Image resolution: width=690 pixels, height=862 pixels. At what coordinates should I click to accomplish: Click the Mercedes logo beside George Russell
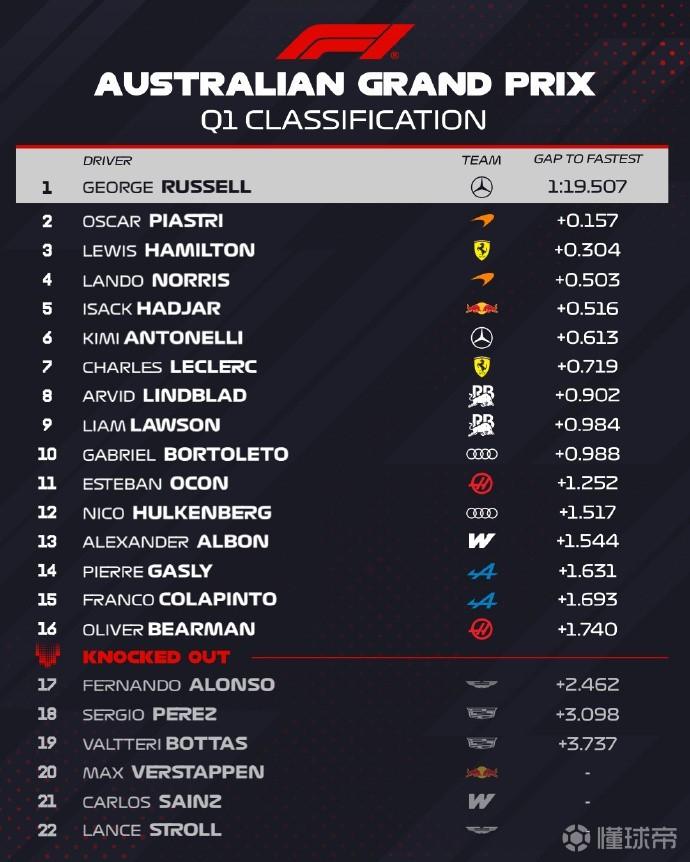[x=481, y=187]
